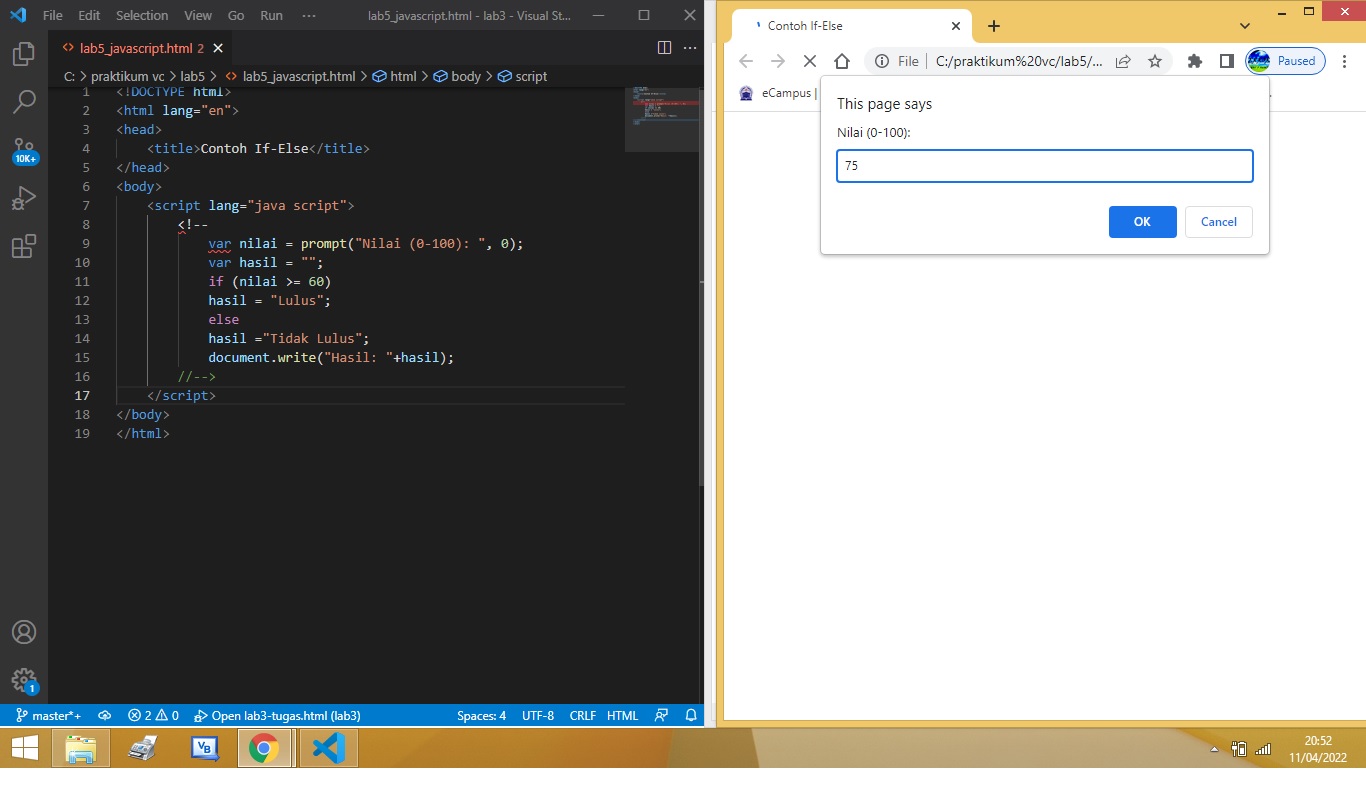Screen dimensions: 1366x804
Task: Click the Manage settings gear
Action: (24, 680)
